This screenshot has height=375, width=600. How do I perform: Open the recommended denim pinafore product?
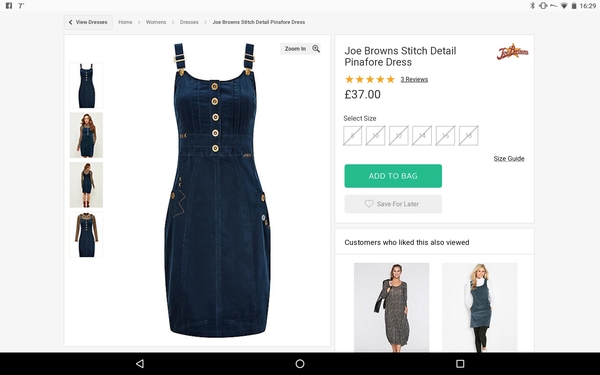pos(479,307)
